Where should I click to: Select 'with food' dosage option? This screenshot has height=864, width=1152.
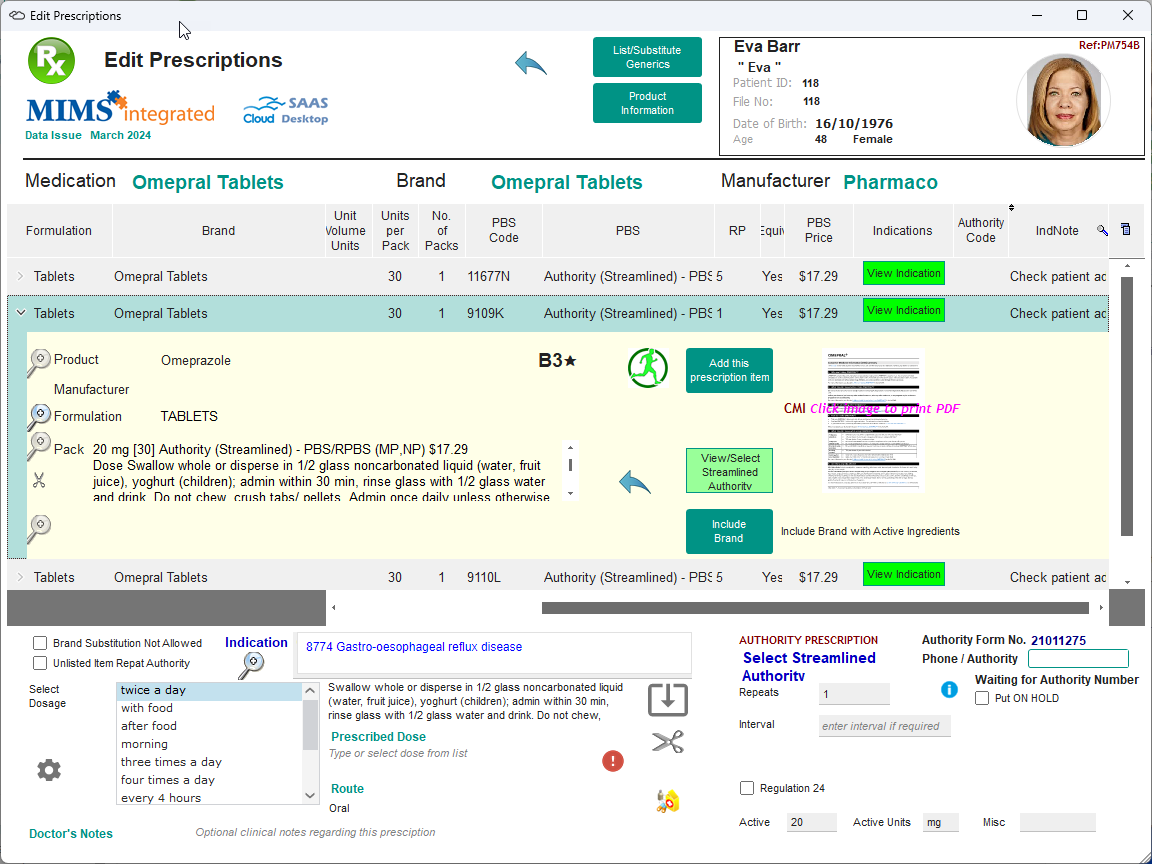209,708
